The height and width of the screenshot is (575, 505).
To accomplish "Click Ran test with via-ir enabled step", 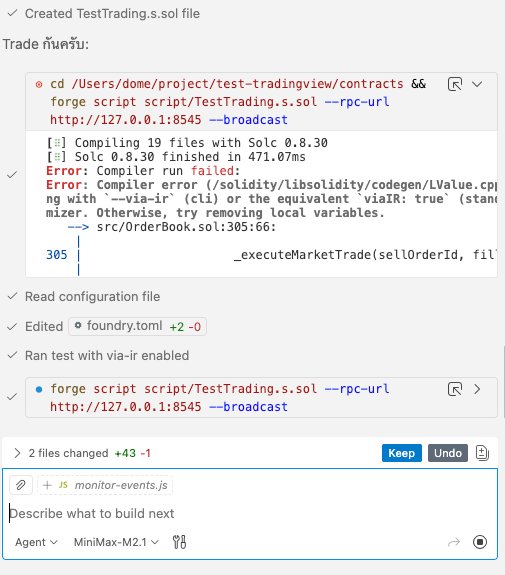I will (x=107, y=355).
